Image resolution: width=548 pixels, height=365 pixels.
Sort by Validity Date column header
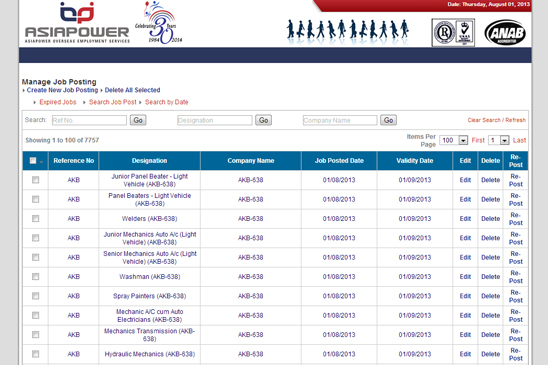[x=414, y=160]
